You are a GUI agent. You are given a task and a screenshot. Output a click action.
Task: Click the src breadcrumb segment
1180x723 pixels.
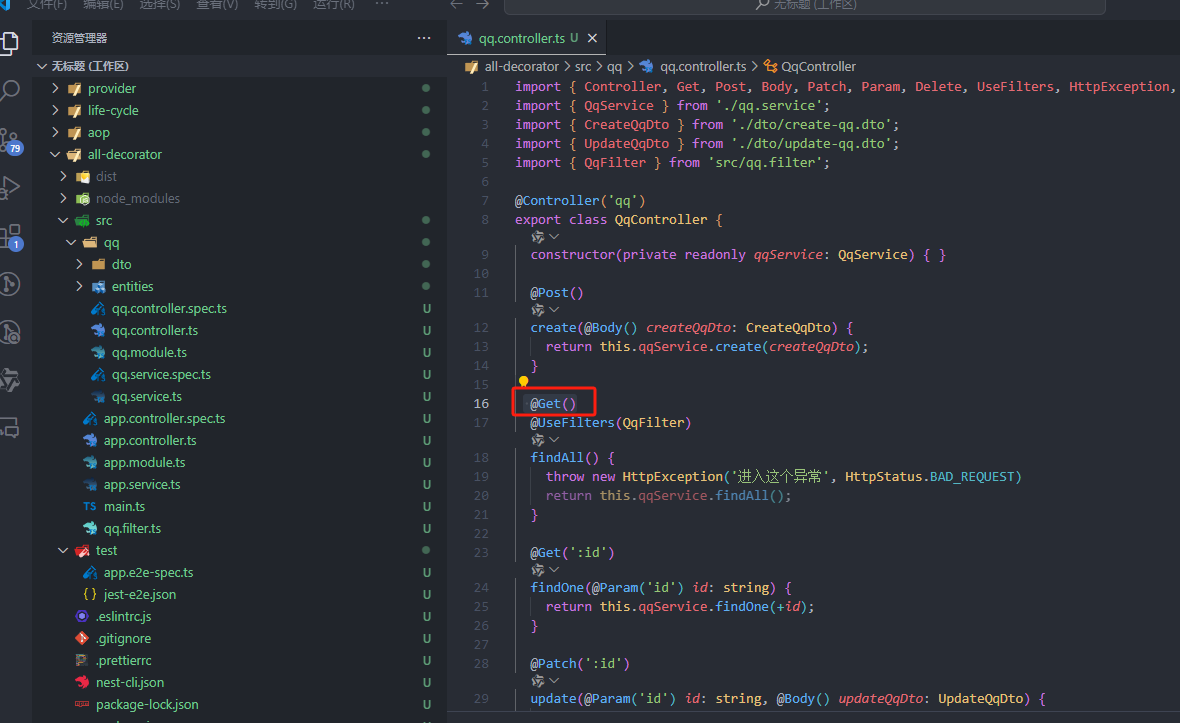582,66
